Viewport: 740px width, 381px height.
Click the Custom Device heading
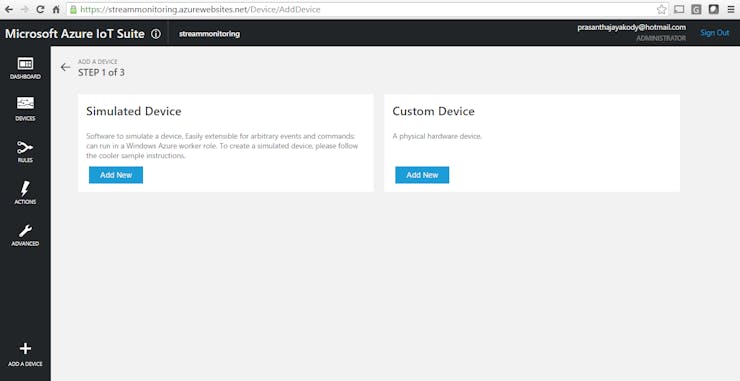tap(433, 111)
